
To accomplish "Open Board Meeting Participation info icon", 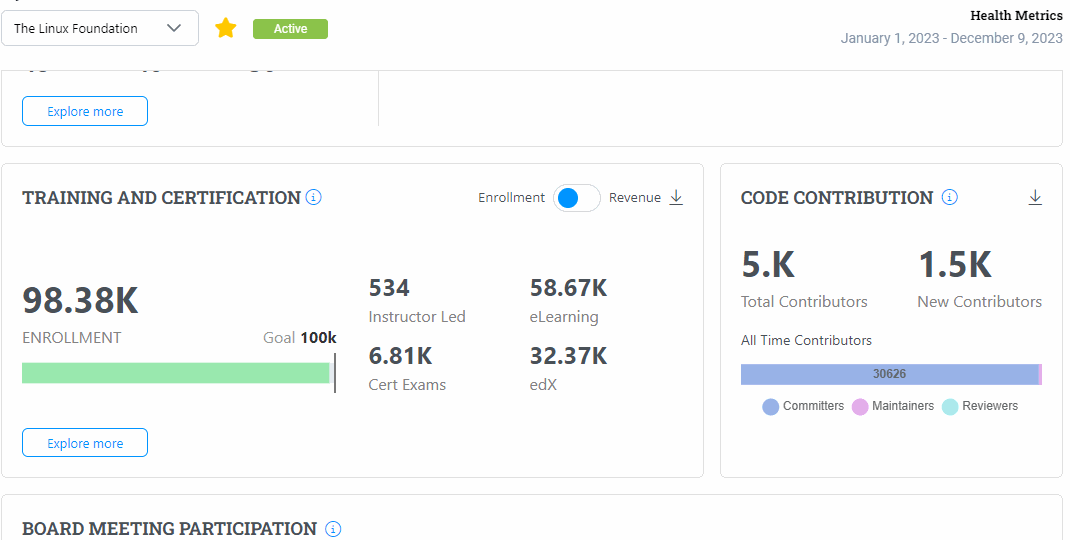I will (333, 529).
